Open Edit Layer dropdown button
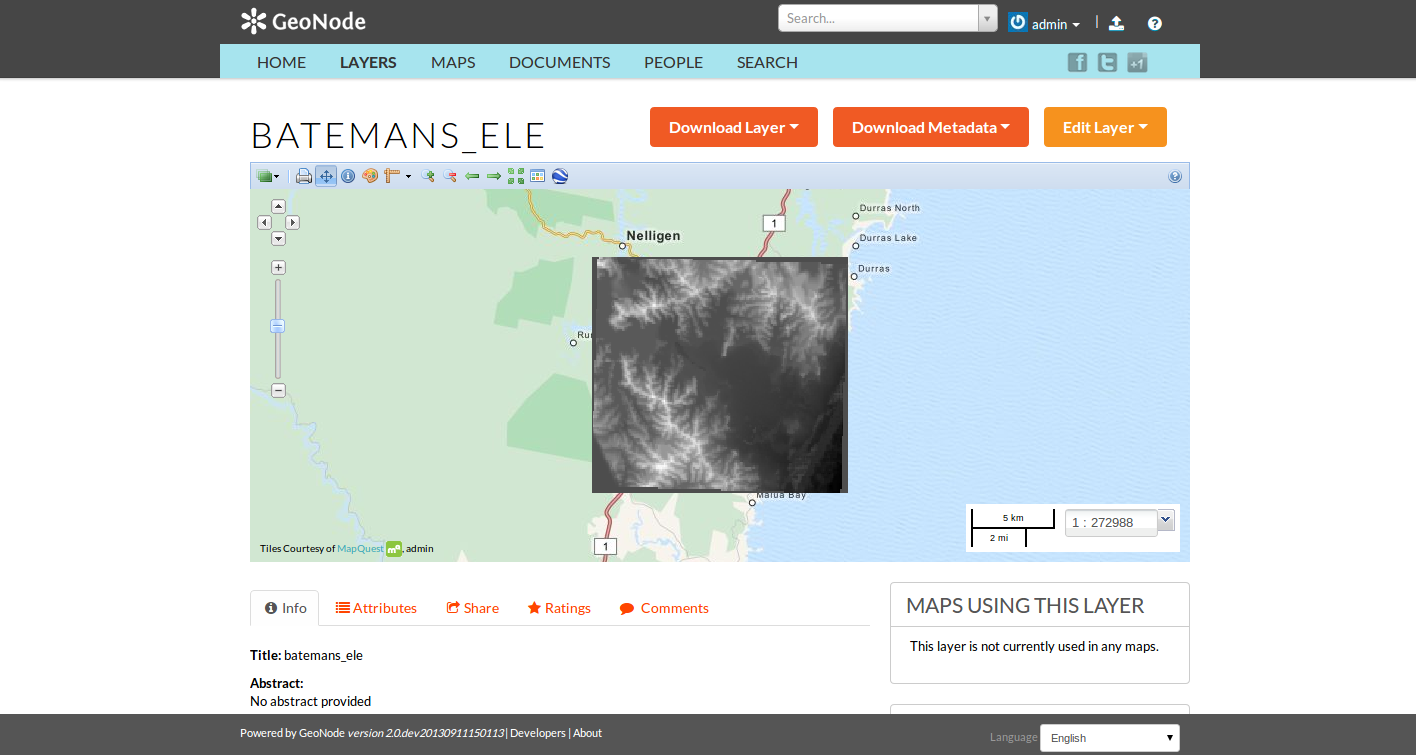This screenshot has height=755, width=1416. (1105, 127)
